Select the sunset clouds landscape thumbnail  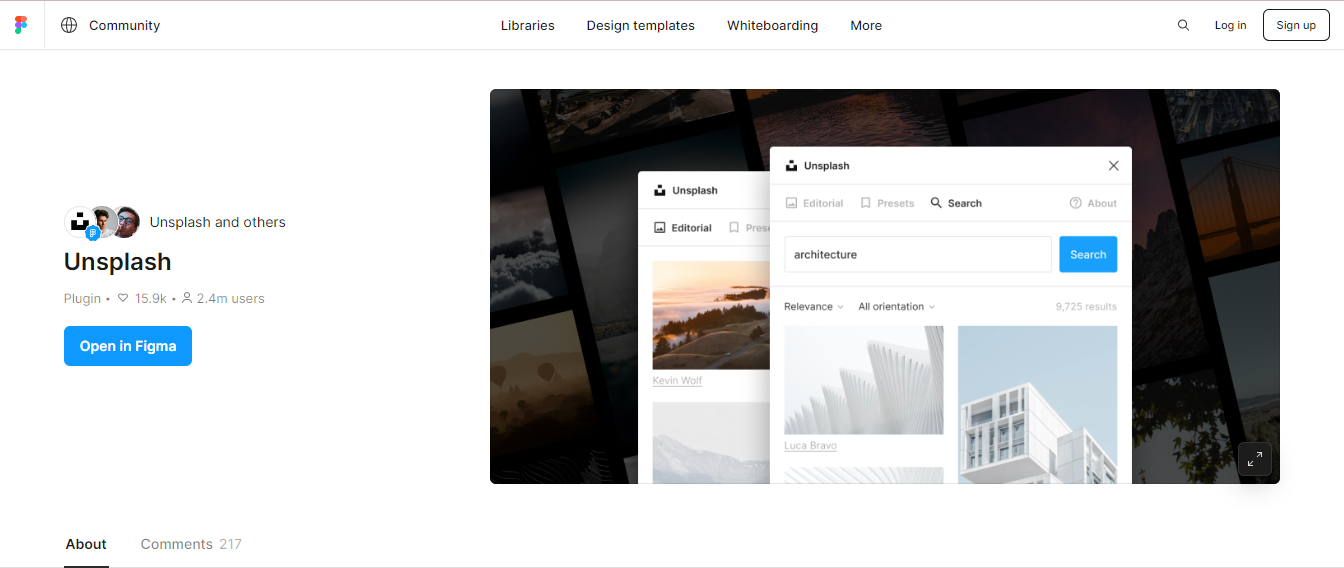711,316
